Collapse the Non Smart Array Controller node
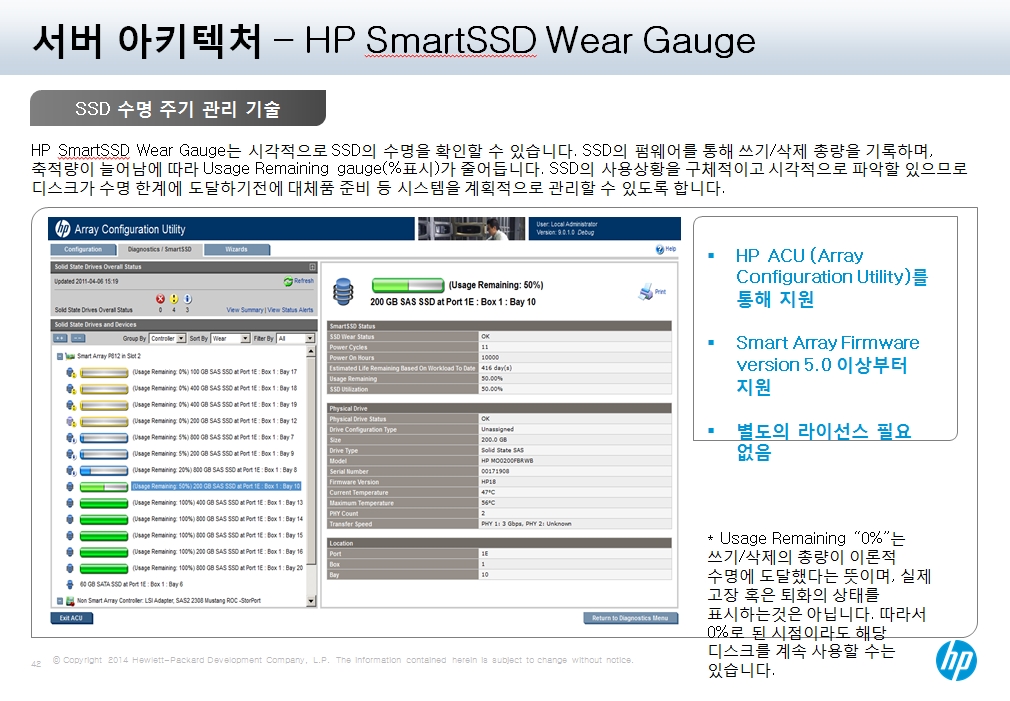 tap(59, 601)
